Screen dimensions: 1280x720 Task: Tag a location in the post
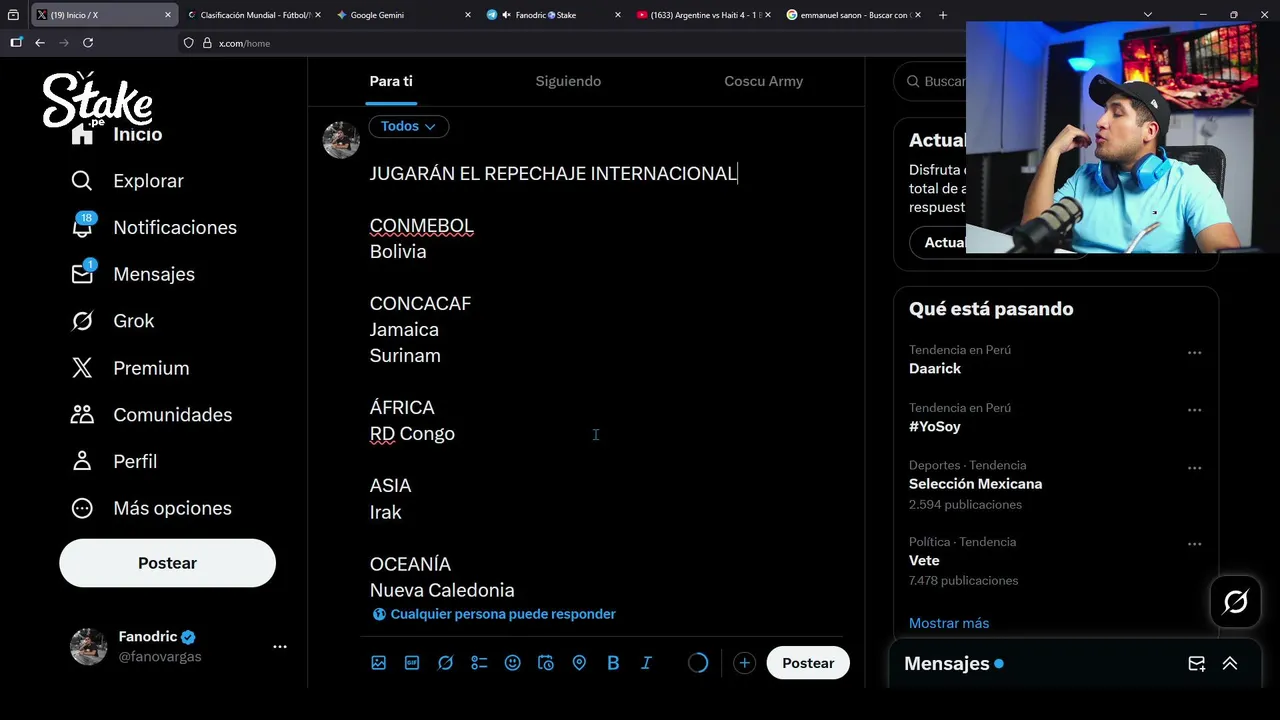[579, 663]
